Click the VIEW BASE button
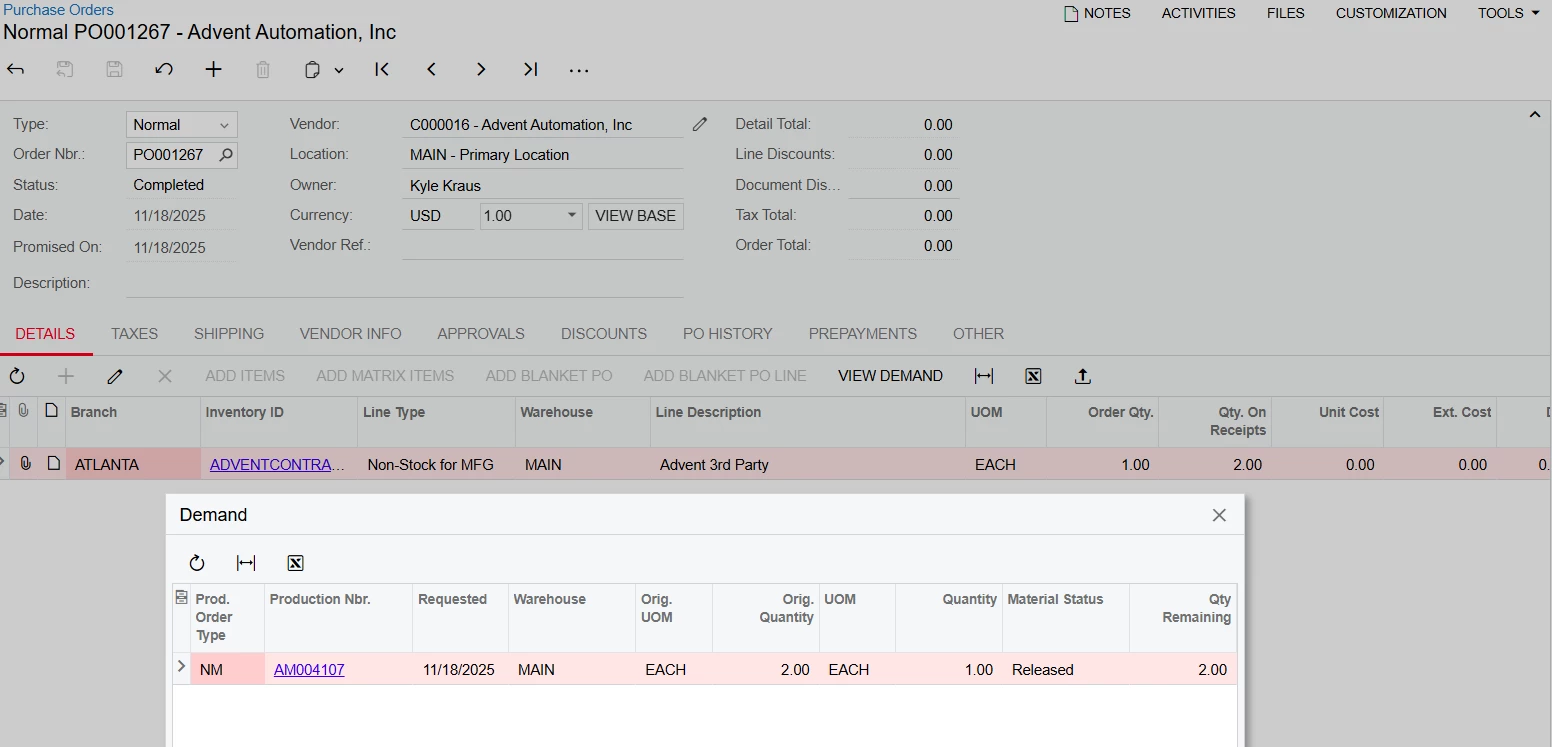 pyautogui.click(x=636, y=216)
